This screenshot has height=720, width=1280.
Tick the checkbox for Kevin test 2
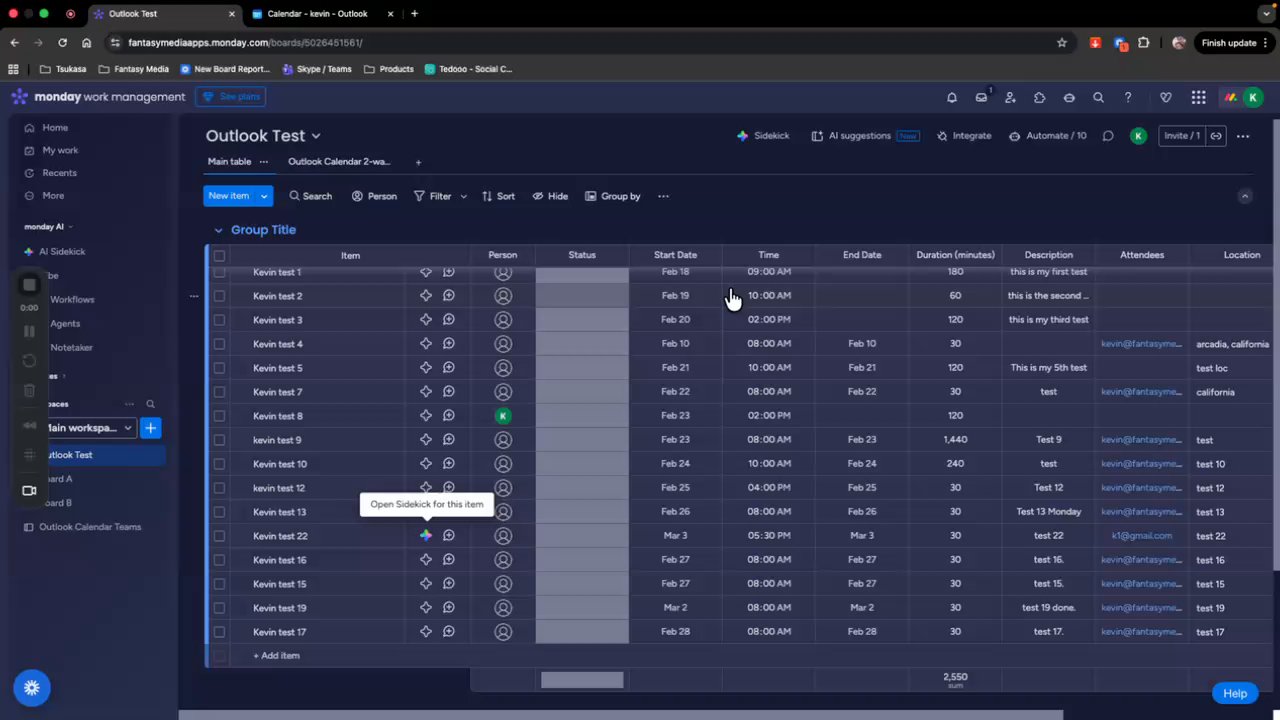click(x=219, y=296)
